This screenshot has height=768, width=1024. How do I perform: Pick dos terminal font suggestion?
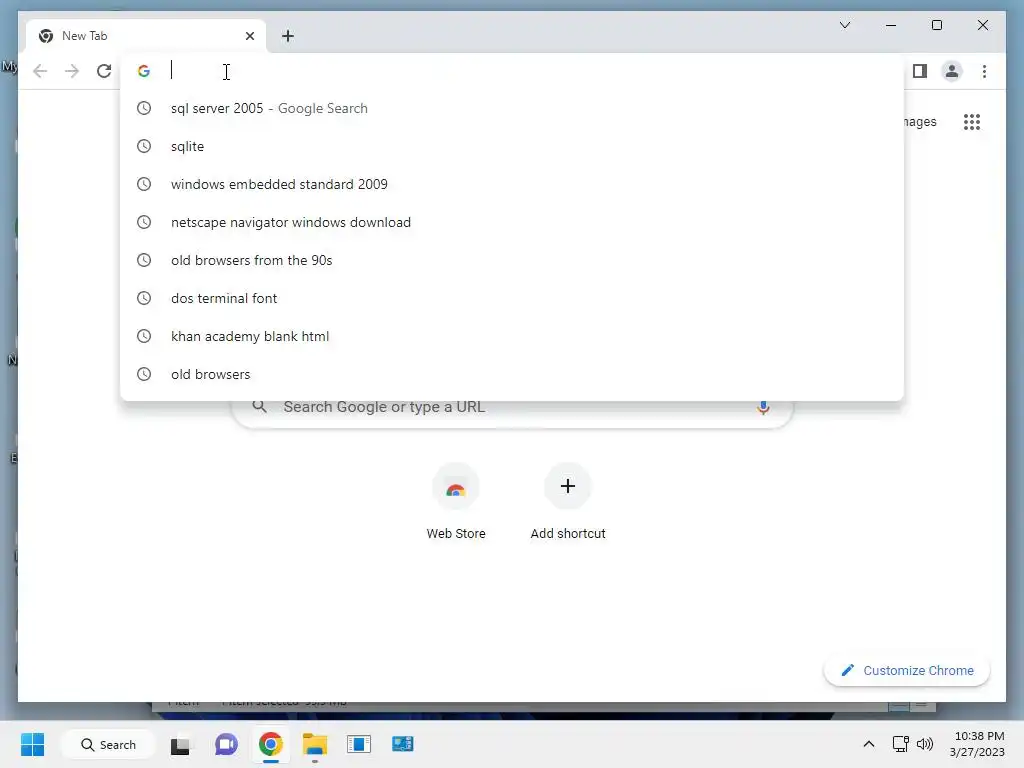pyautogui.click(x=512, y=298)
